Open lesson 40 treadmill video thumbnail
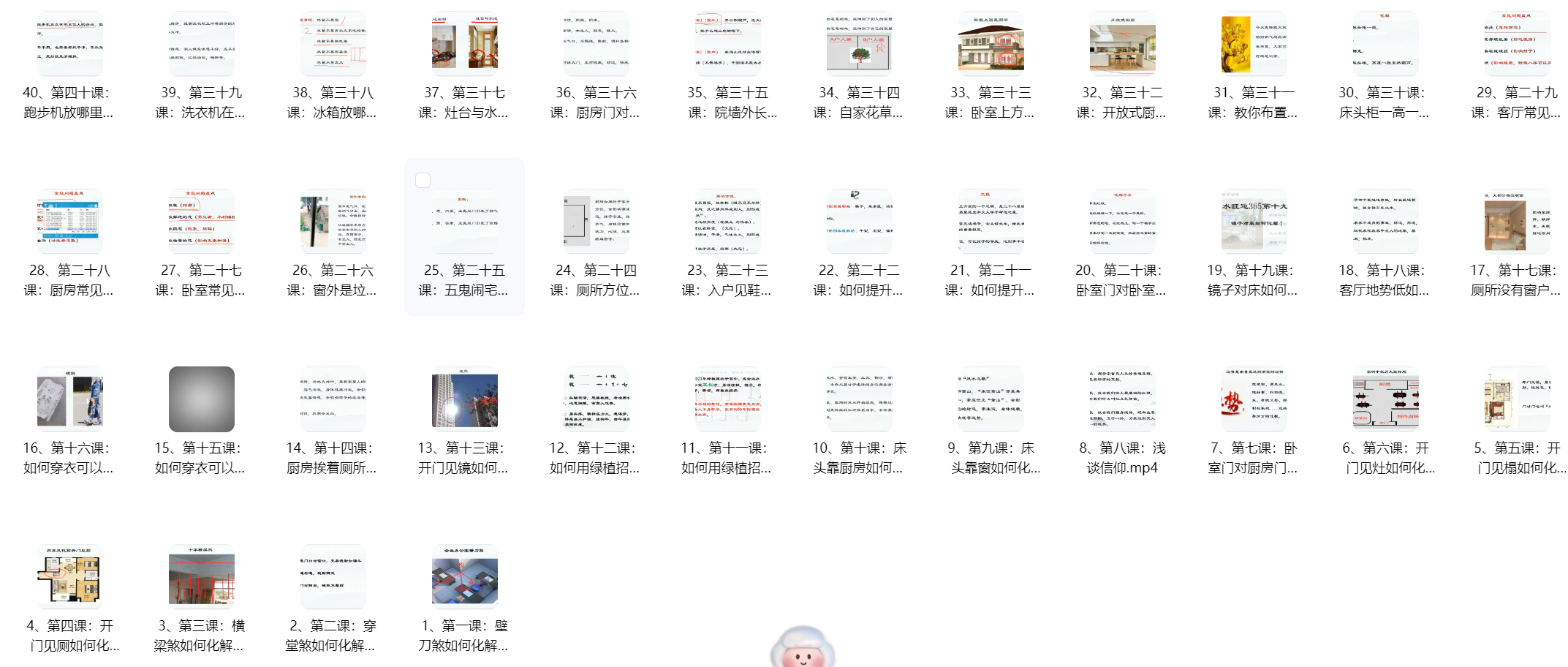Screen dimensions: 1568x667 click(69, 44)
